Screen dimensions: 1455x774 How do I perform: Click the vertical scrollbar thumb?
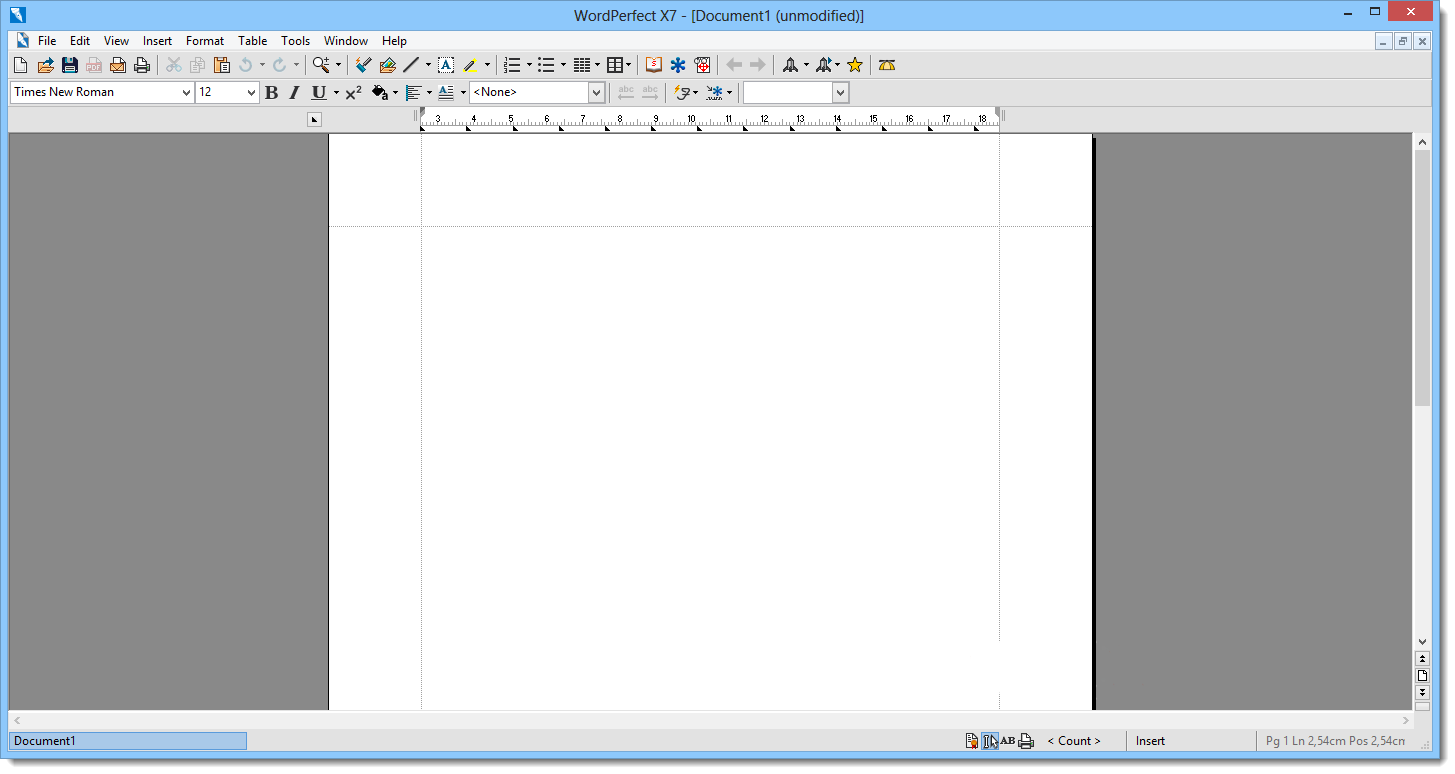[1422, 278]
